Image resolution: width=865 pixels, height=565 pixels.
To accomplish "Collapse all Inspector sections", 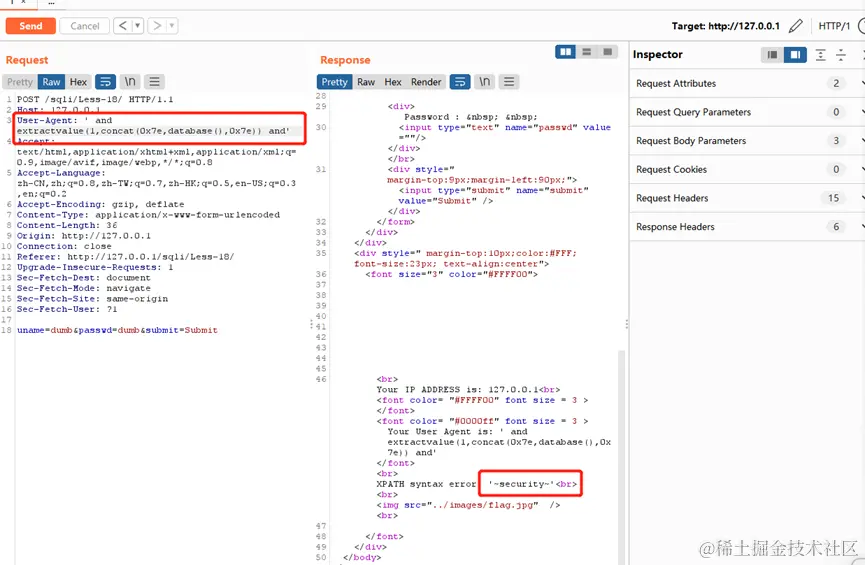I will pyautogui.click(x=841, y=55).
